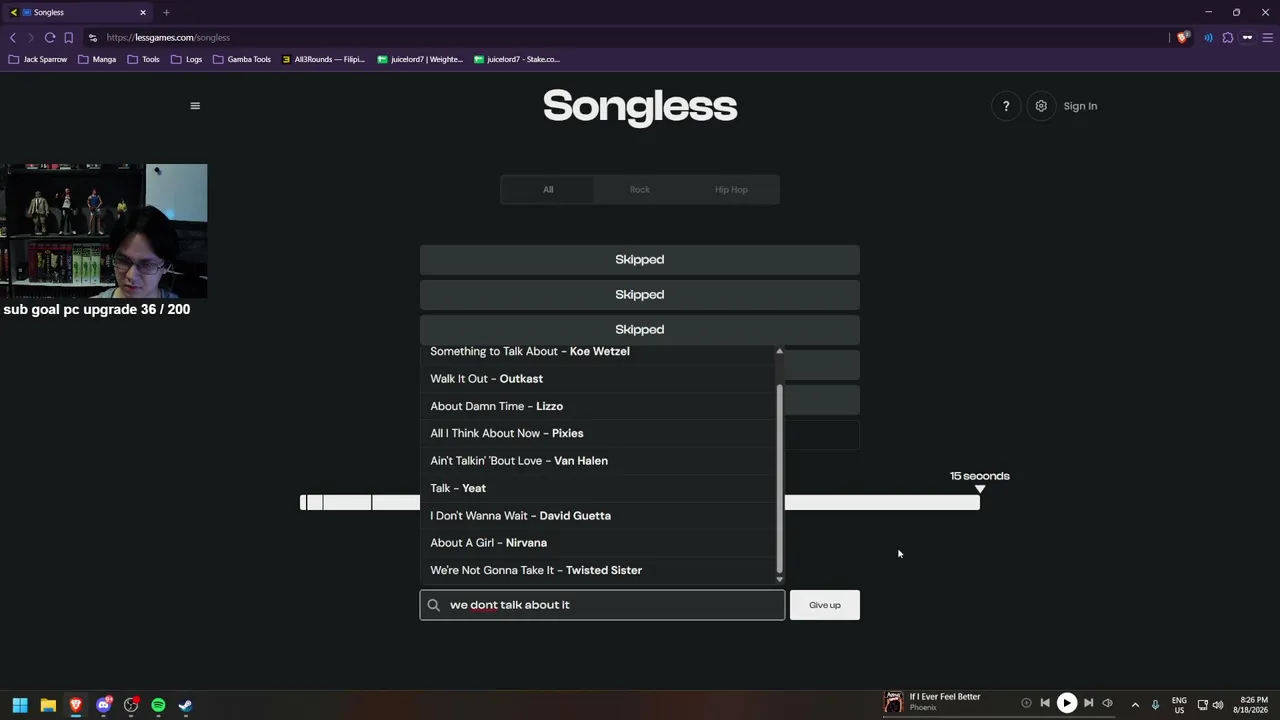The width and height of the screenshot is (1280, 720).
Task: Pick I Don't Wanna Wait - David Guetta
Action: [x=597, y=516]
